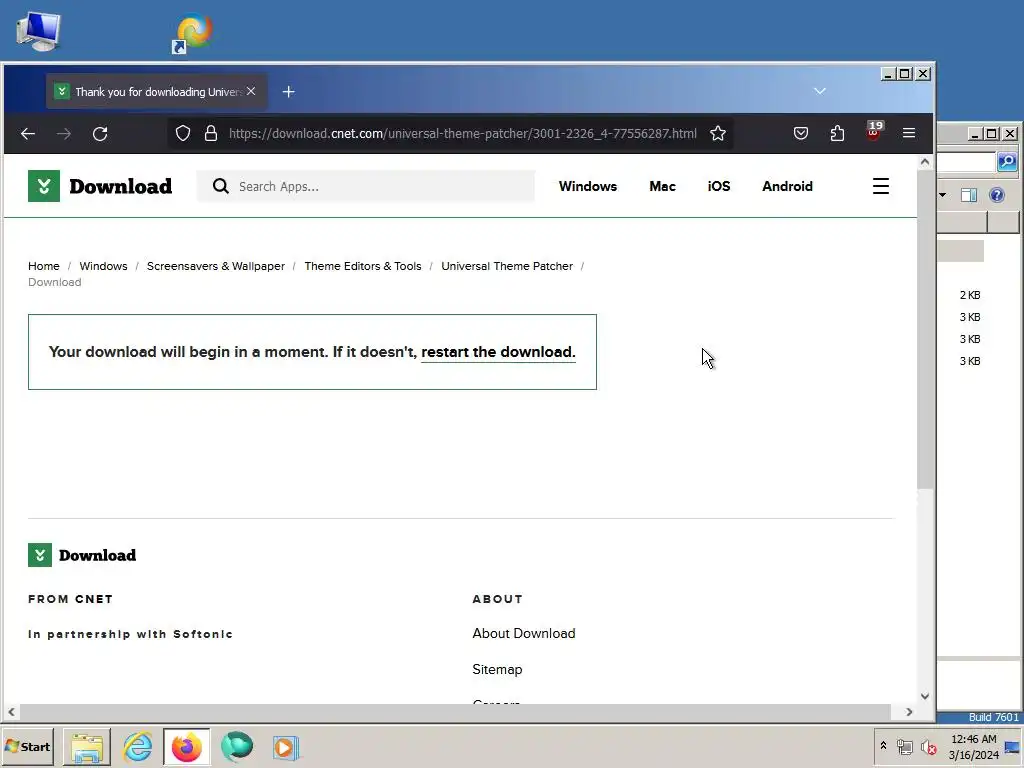
Task: Click the green Download logo in header
Action: pos(100,186)
